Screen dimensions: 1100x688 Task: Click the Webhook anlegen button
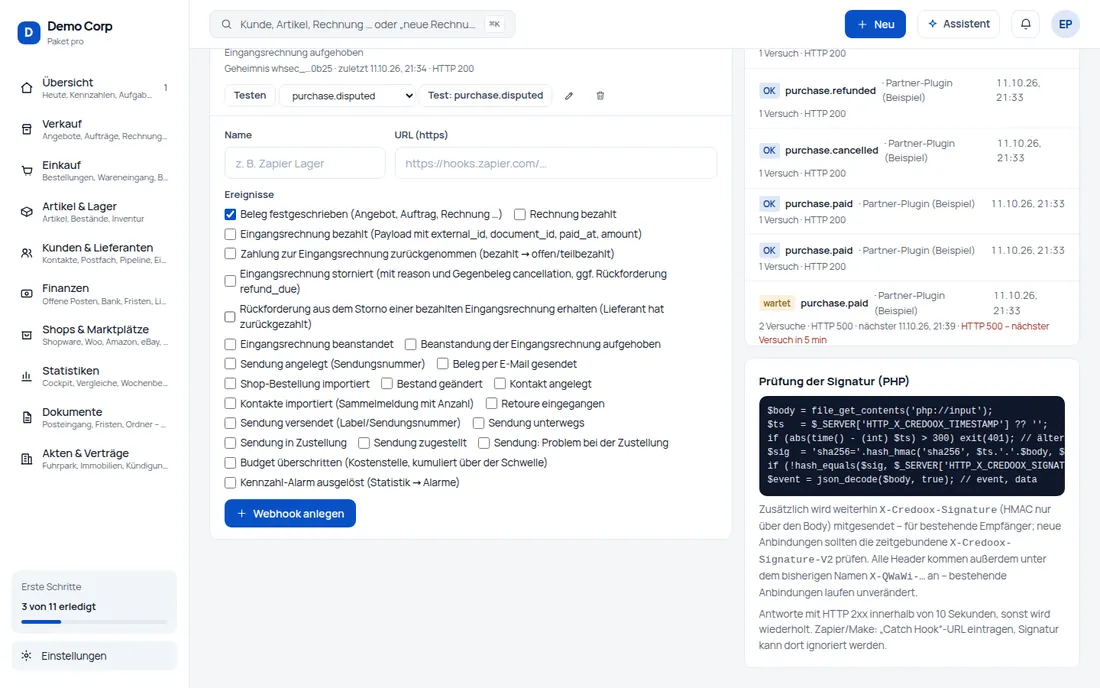290,514
